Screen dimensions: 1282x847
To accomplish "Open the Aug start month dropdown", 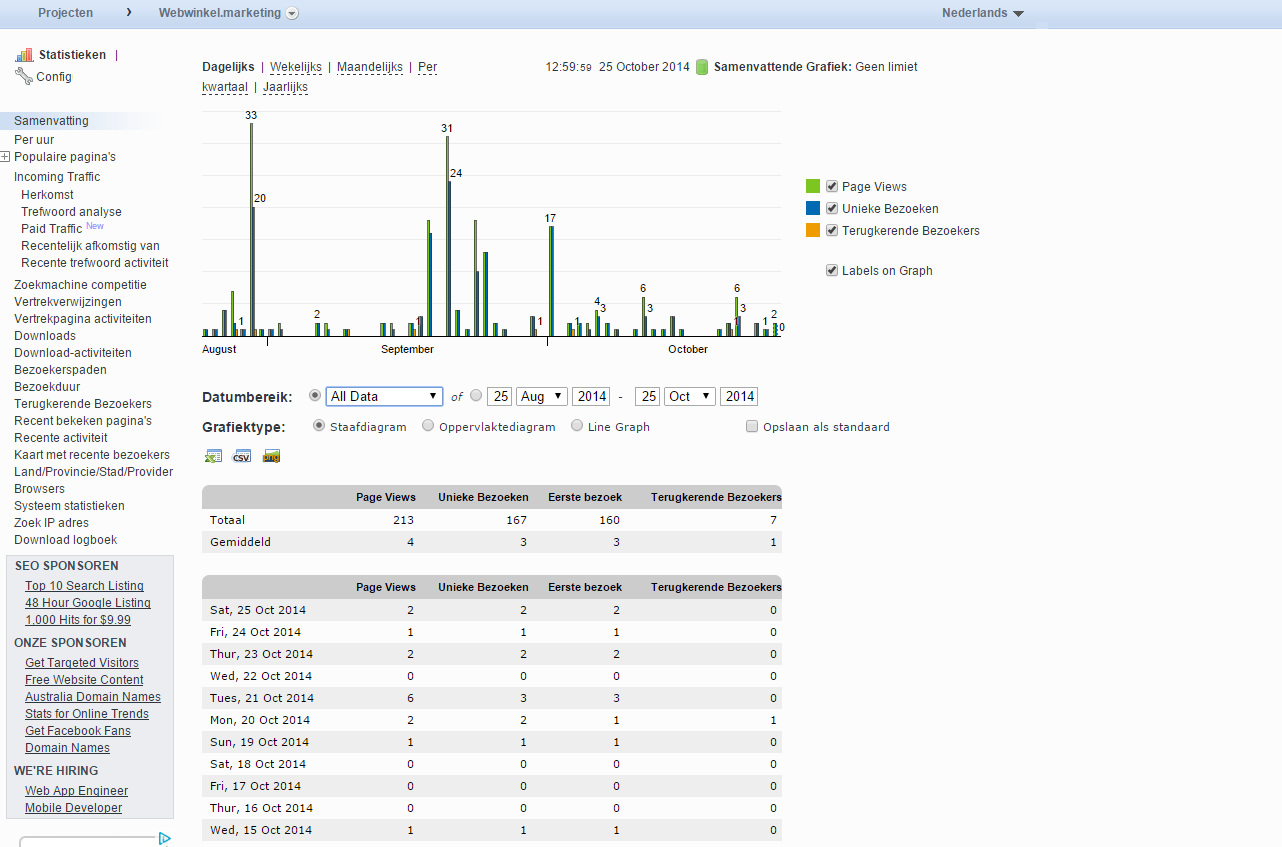I will [541, 396].
